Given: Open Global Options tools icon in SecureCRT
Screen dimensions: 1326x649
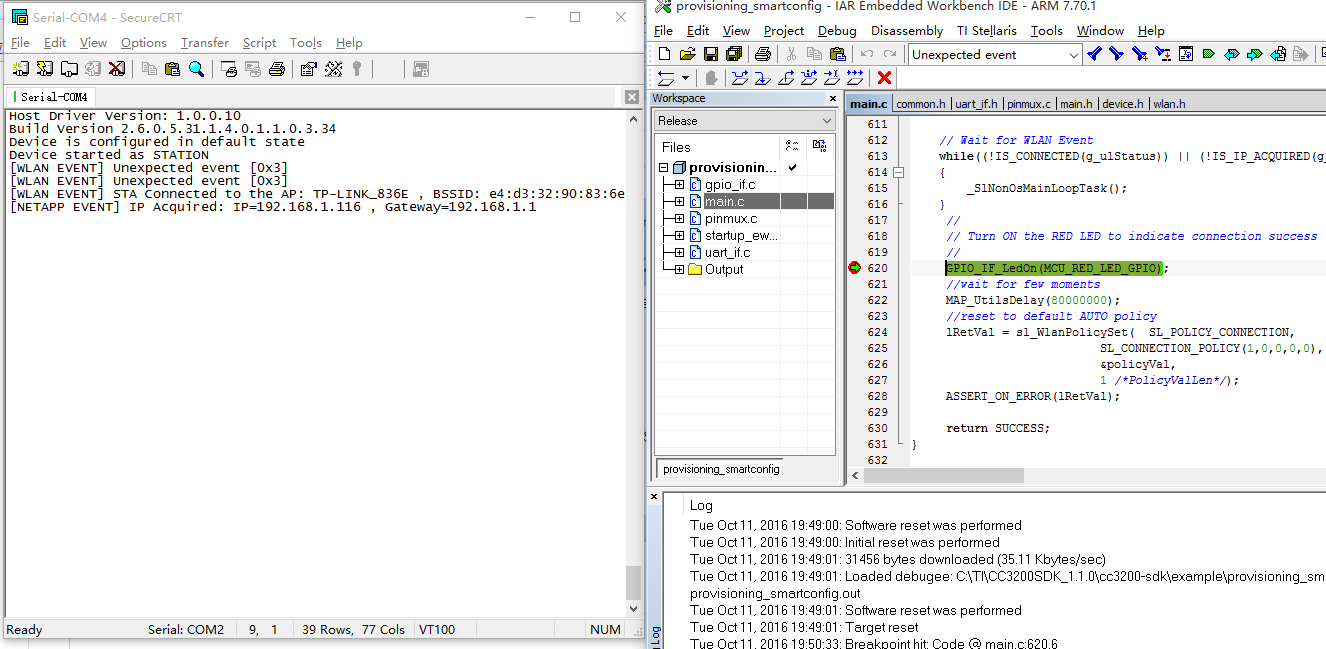Looking at the screenshot, I should (333, 69).
